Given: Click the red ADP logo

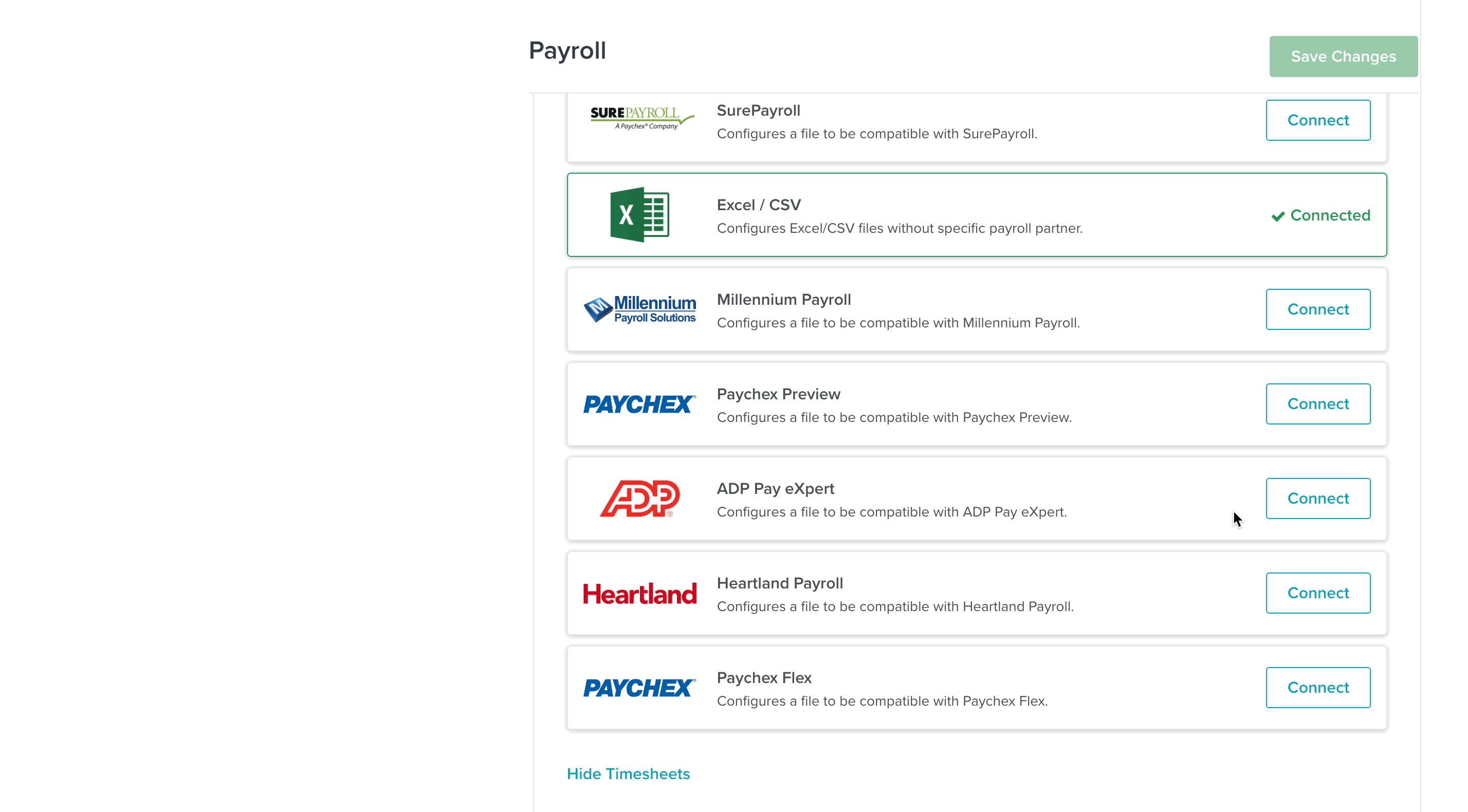Looking at the screenshot, I should (x=639, y=498).
